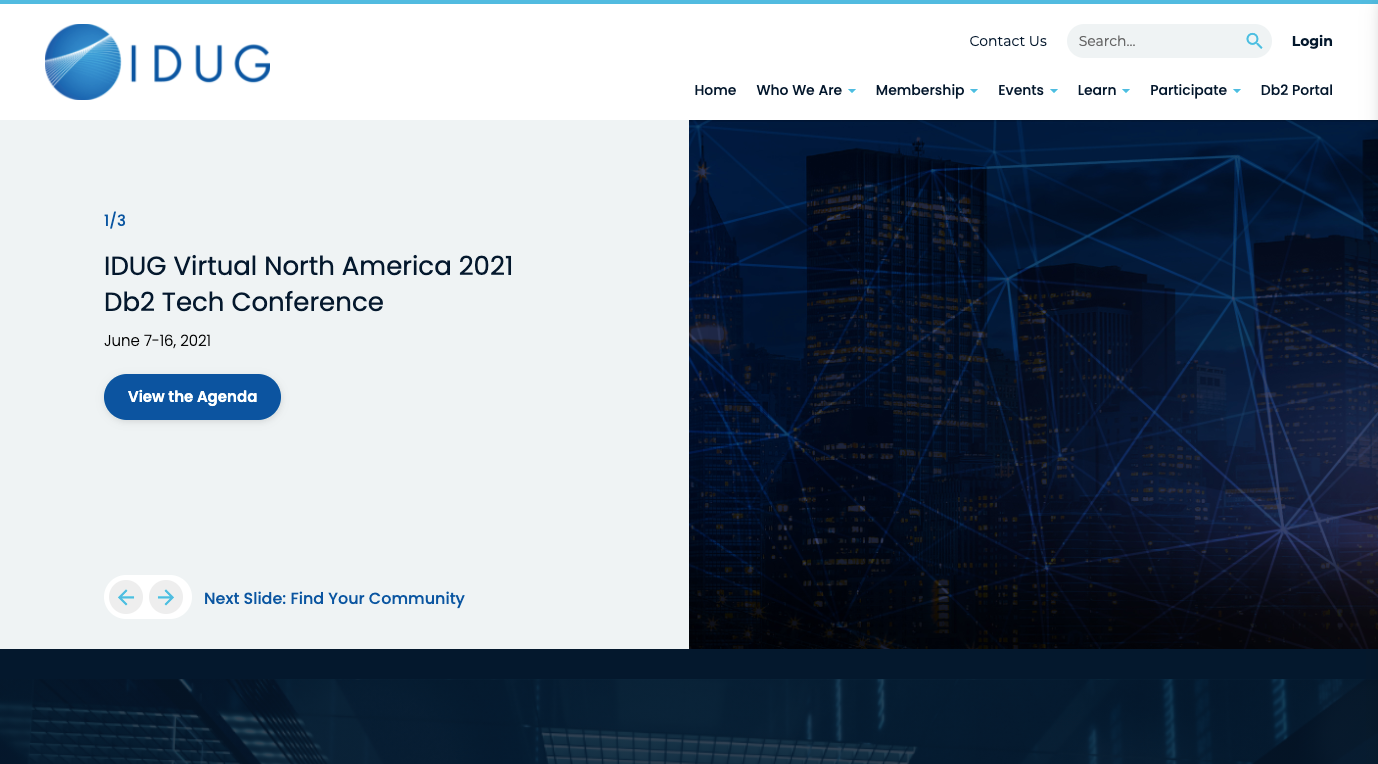
Task: Click the 1/3 slide counter text
Action: tap(115, 221)
